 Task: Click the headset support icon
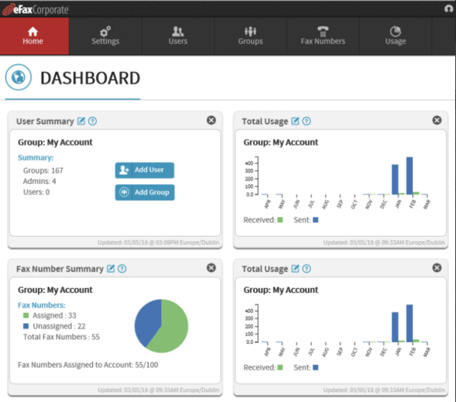pos(449,9)
